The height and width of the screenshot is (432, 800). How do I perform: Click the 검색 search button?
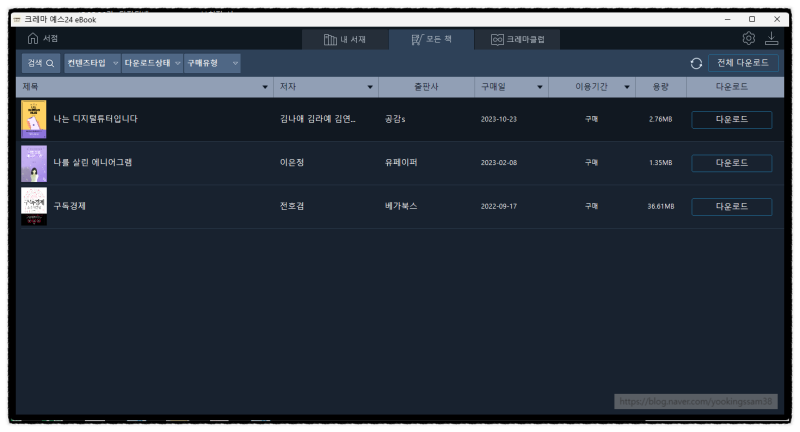(x=41, y=63)
